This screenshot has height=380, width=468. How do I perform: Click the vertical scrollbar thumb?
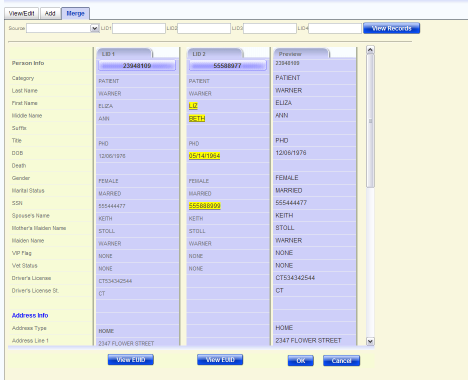click(x=370, y=121)
